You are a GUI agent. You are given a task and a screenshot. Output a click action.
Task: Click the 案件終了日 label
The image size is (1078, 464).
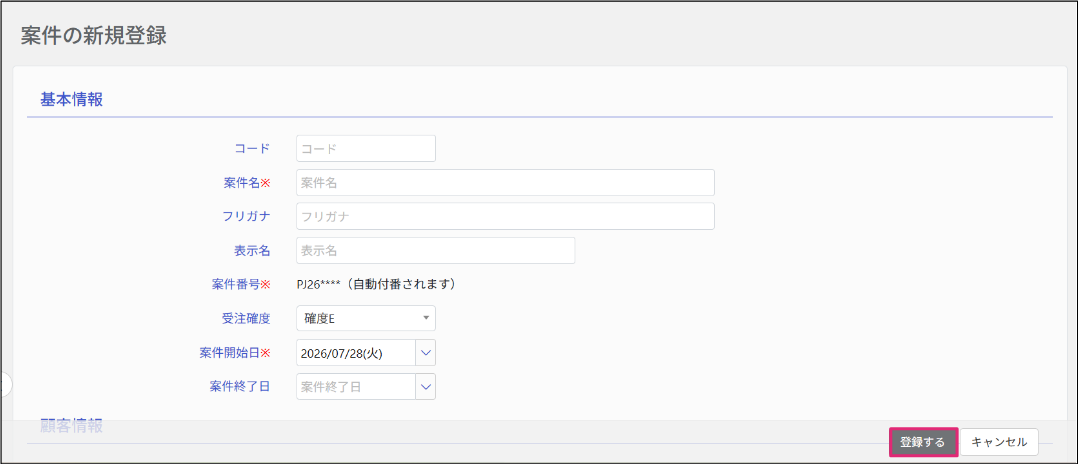pos(240,386)
